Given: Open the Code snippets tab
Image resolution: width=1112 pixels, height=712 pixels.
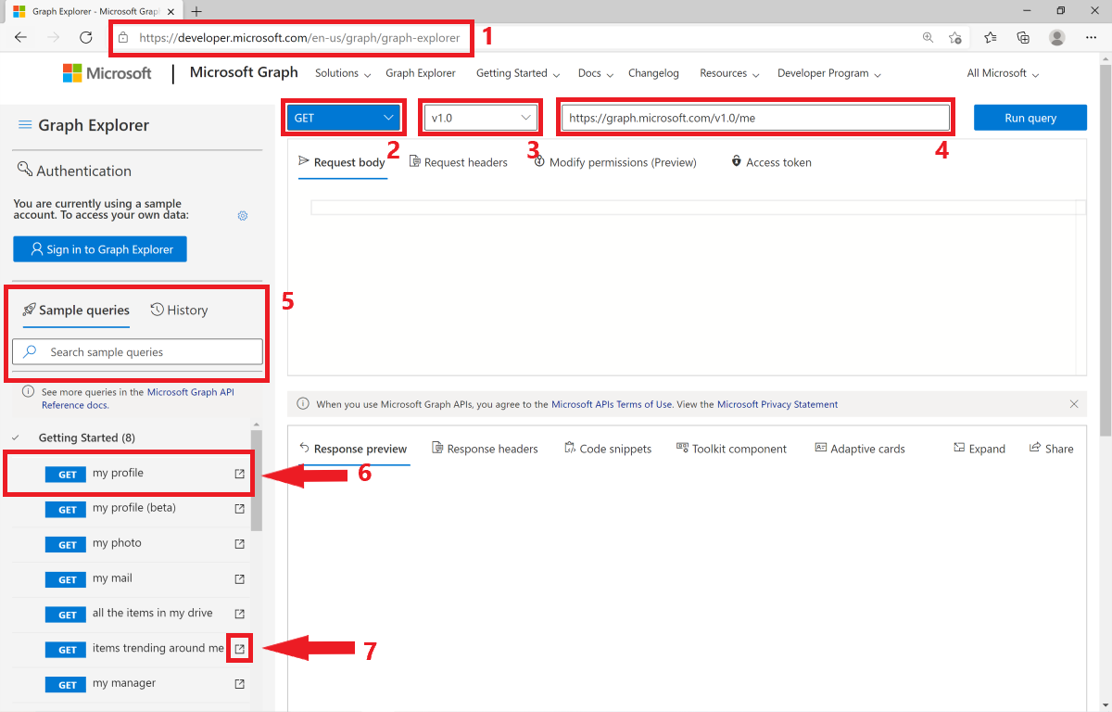Looking at the screenshot, I should [x=607, y=448].
